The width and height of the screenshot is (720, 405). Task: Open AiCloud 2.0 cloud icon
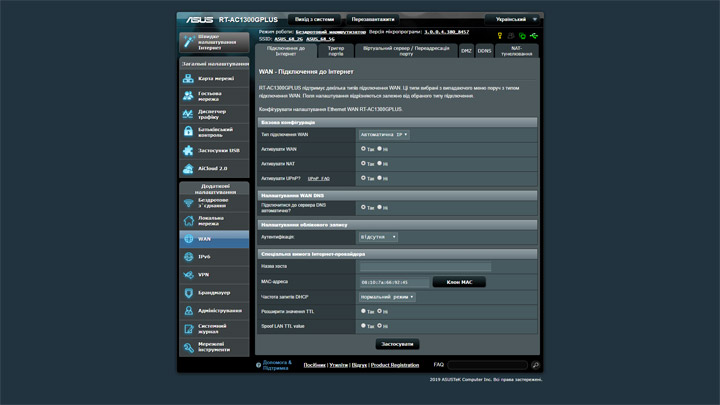tap(188, 169)
